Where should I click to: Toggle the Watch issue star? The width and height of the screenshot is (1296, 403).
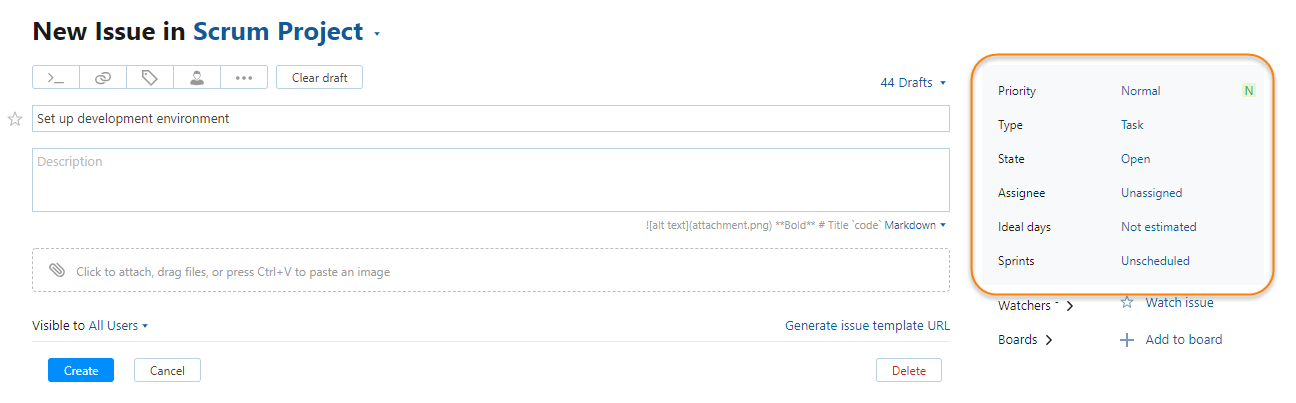point(1127,303)
